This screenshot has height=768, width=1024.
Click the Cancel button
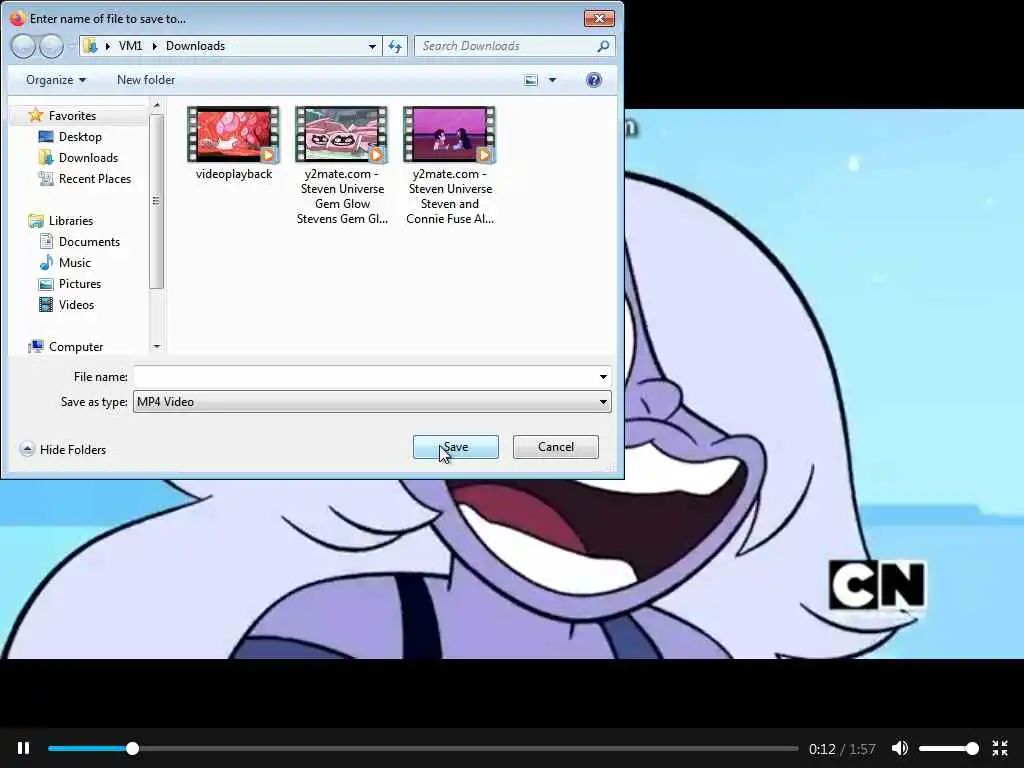pyautogui.click(x=556, y=447)
